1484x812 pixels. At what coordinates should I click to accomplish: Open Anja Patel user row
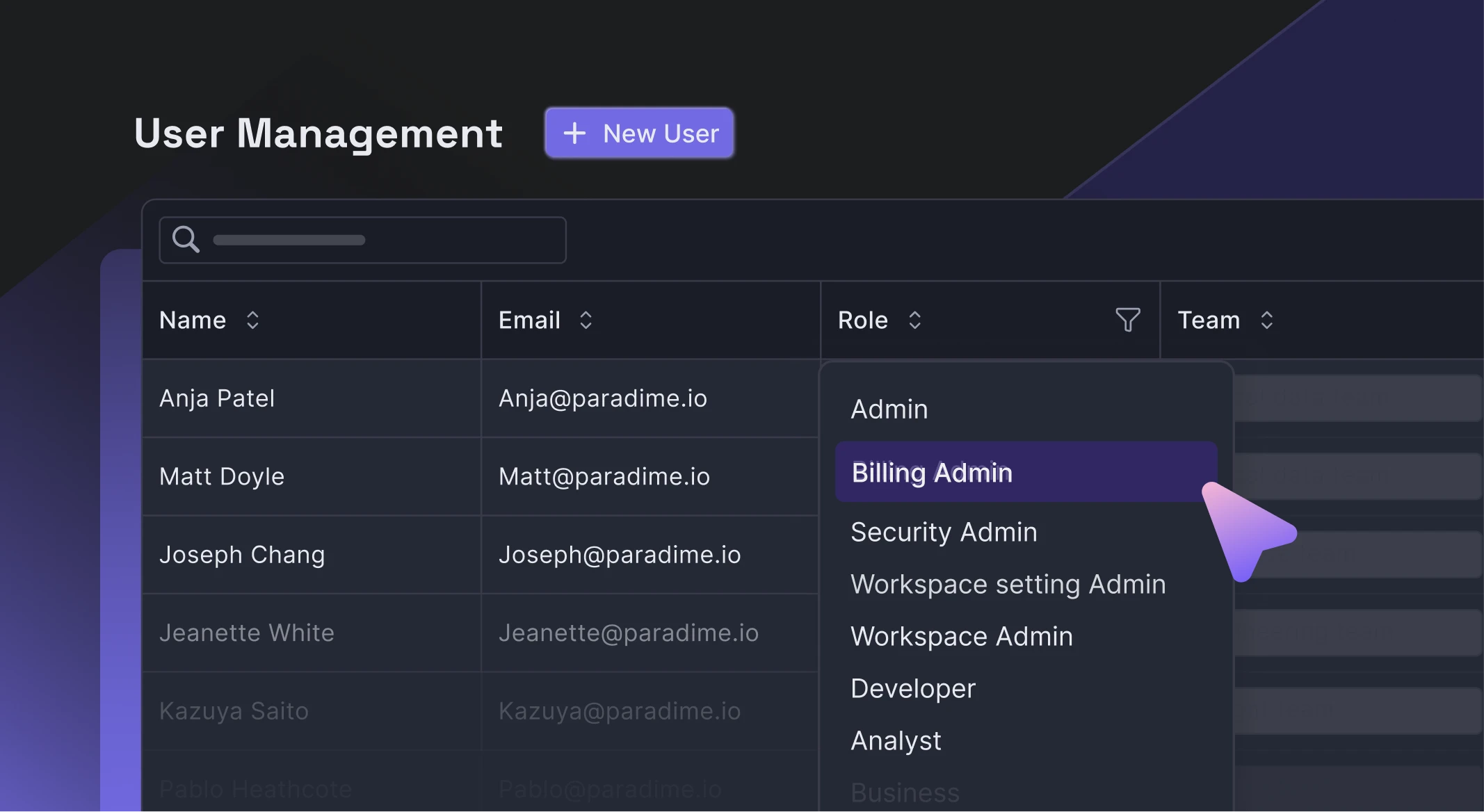[x=217, y=398]
